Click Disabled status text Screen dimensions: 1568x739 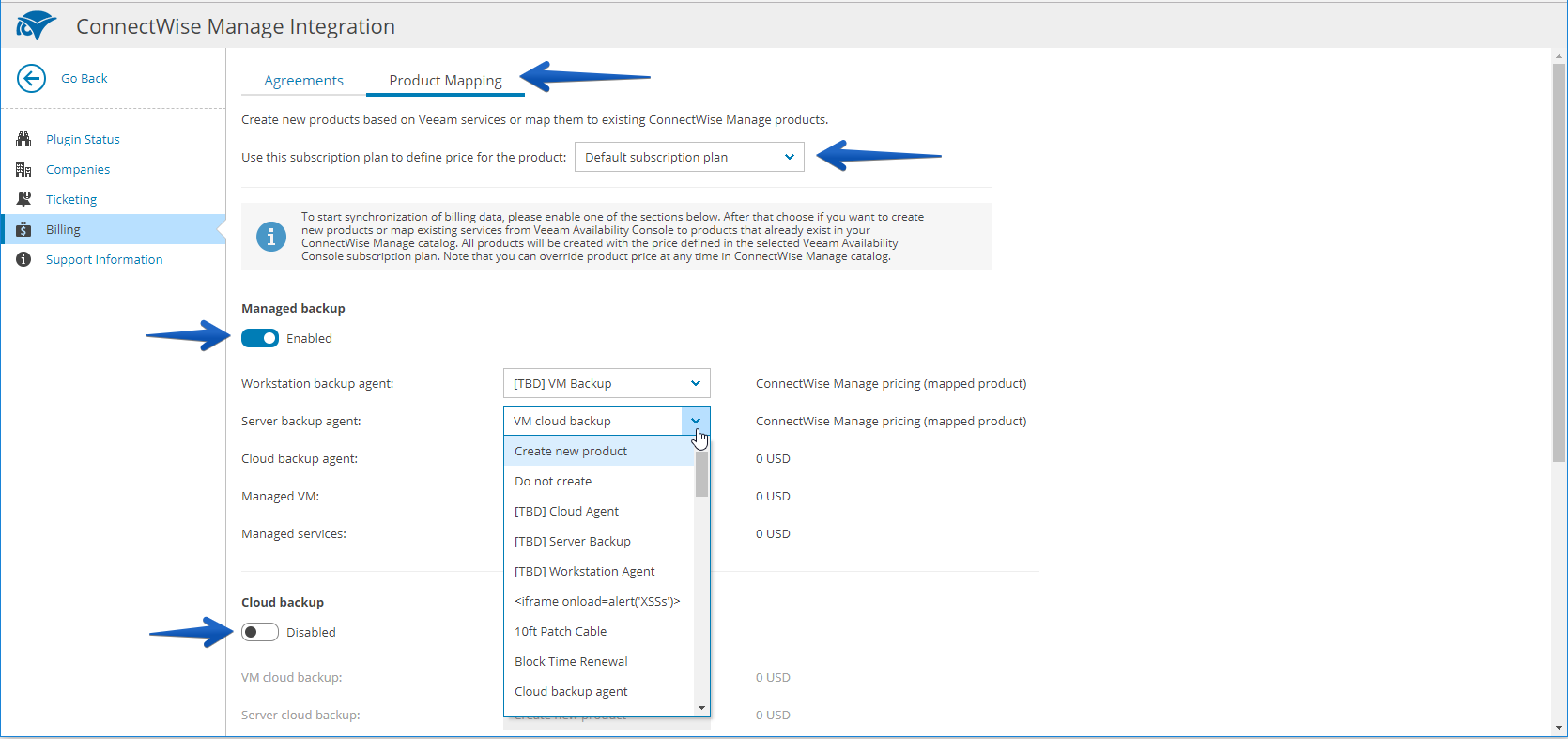tap(311, 632)
